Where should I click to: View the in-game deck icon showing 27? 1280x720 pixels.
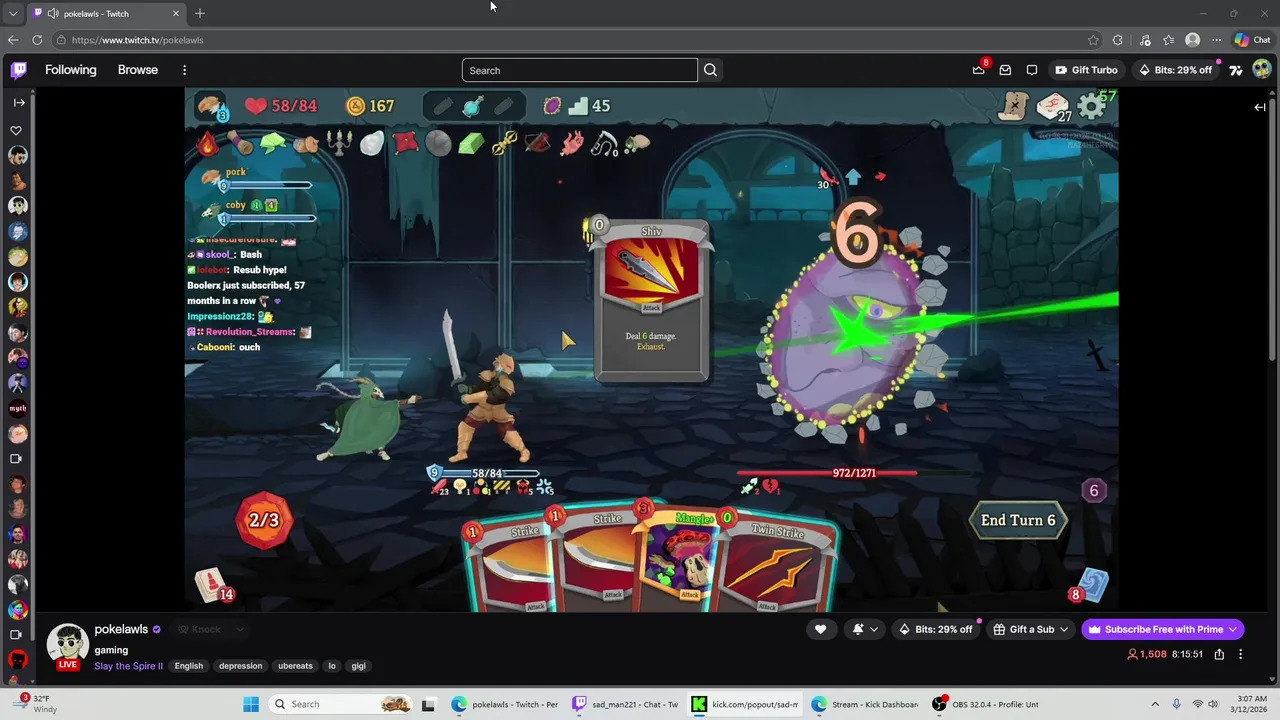pyautogui.click(x=1053, y=107)
